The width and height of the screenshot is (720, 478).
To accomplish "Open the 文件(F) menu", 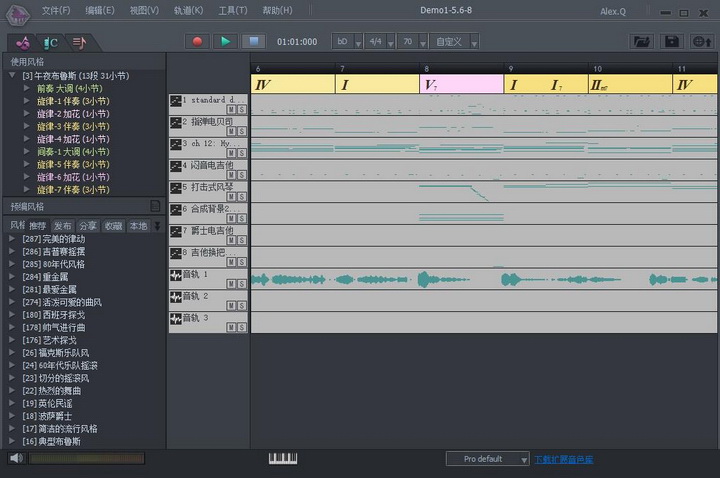I will pyautogui.click(x=56, y=10).
